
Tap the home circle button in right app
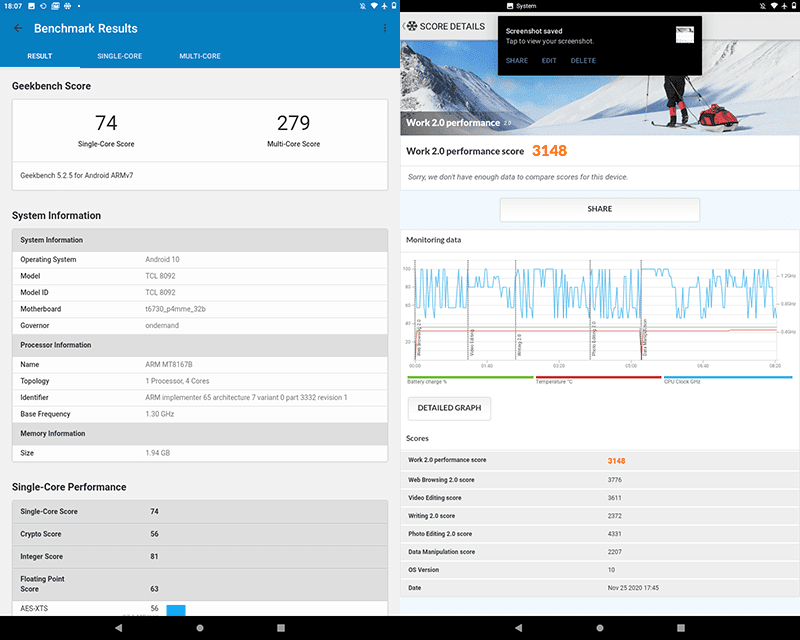[600, 628]
